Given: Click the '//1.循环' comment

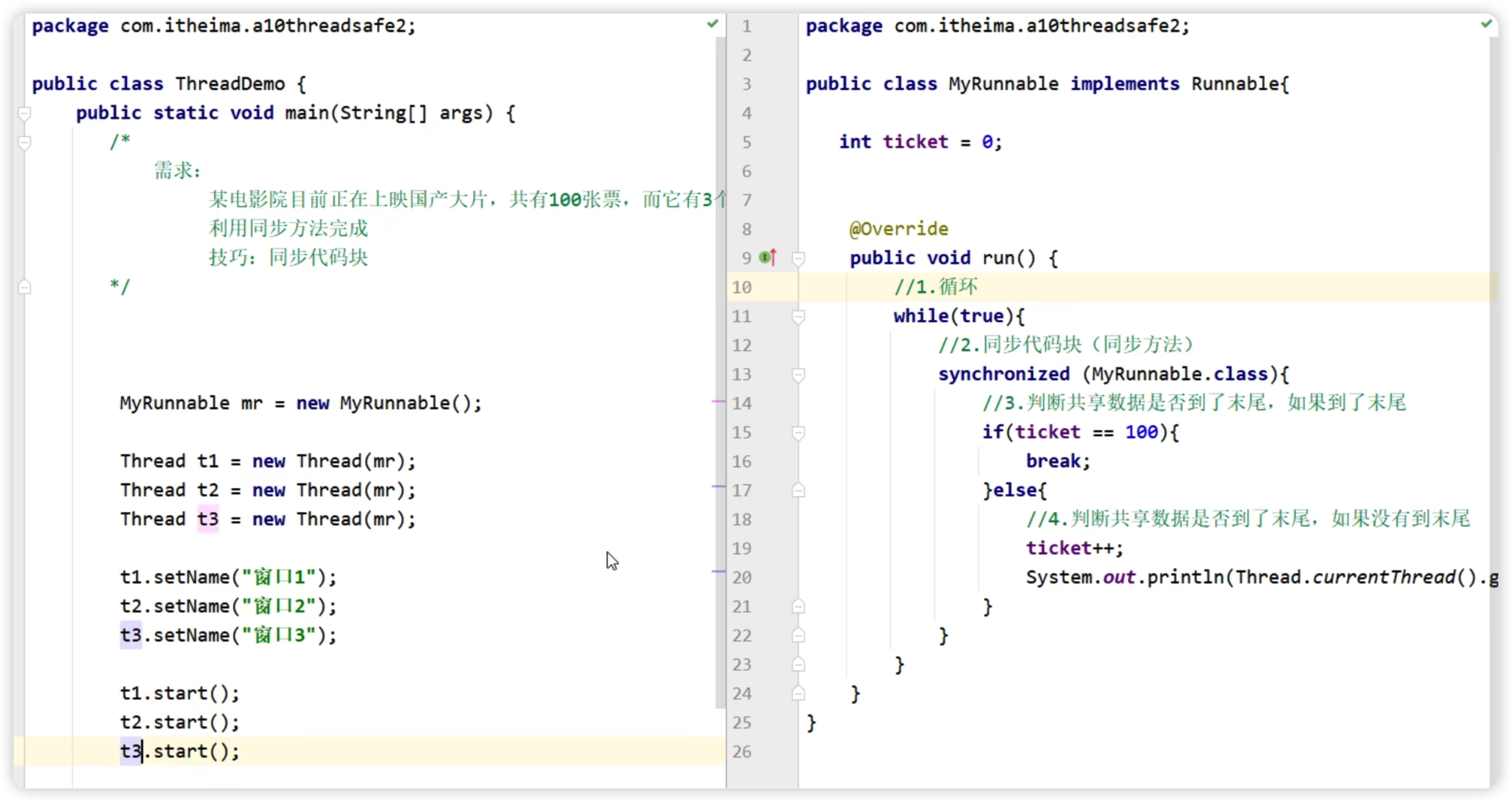Looking at the screenshot, I should click(935, 287).
